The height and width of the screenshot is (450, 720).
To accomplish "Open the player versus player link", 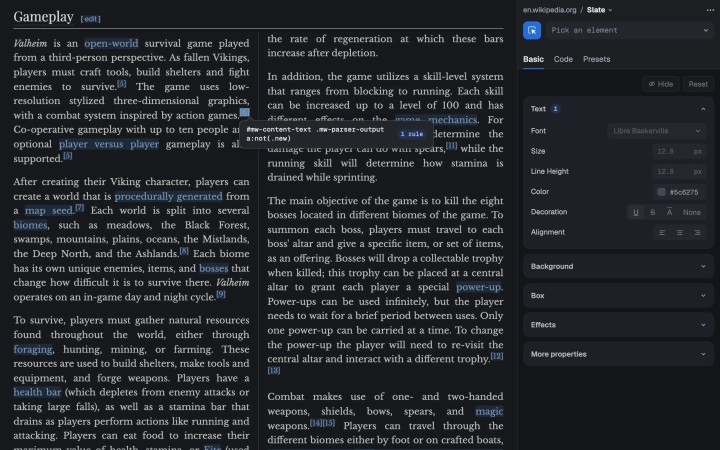I will pyautogui.click(x=109, y=144).
